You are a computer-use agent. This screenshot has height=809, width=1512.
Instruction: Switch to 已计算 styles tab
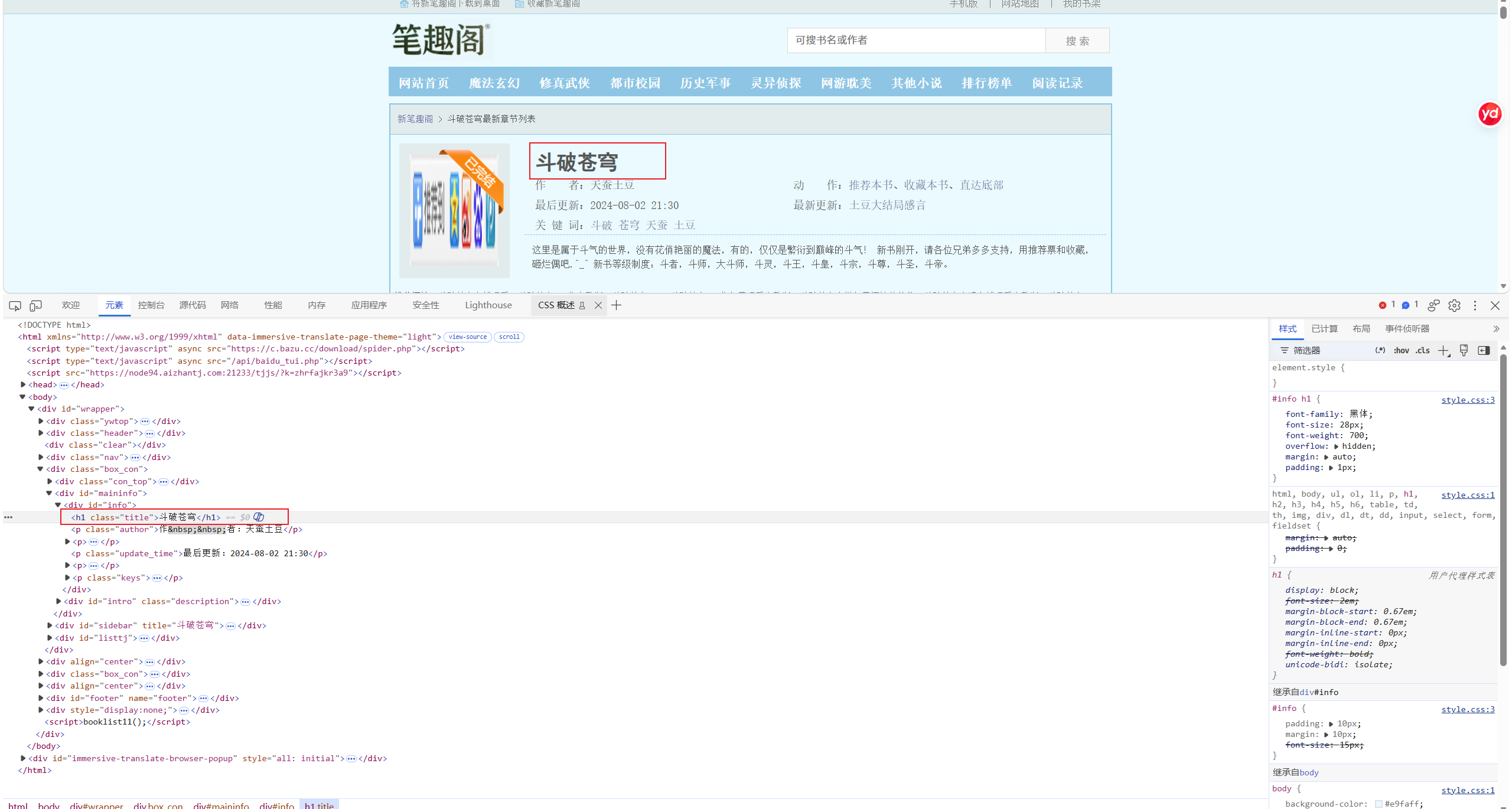click(x=1325, y=328)
